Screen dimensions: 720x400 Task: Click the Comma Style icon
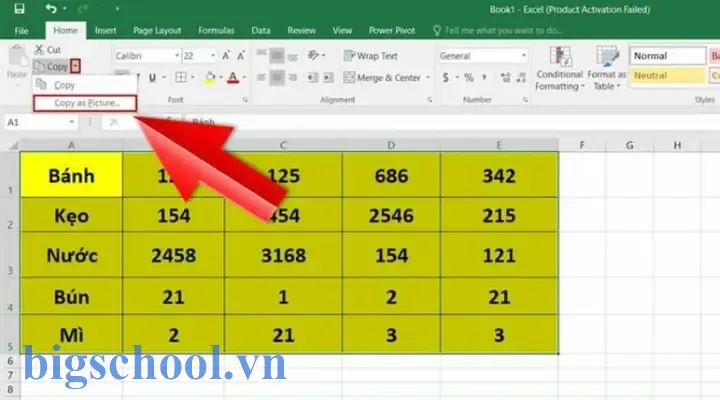click(x=484, y=78)
